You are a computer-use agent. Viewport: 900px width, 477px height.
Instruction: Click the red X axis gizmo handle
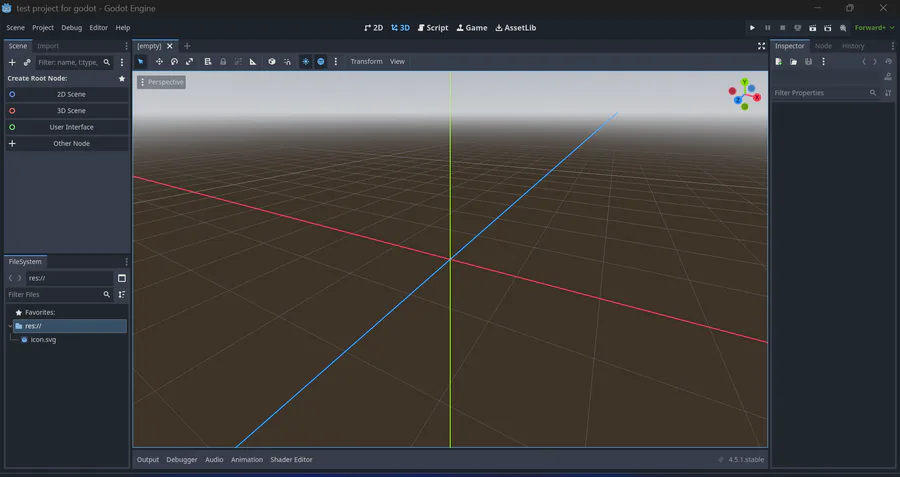(x=757, y=98)
